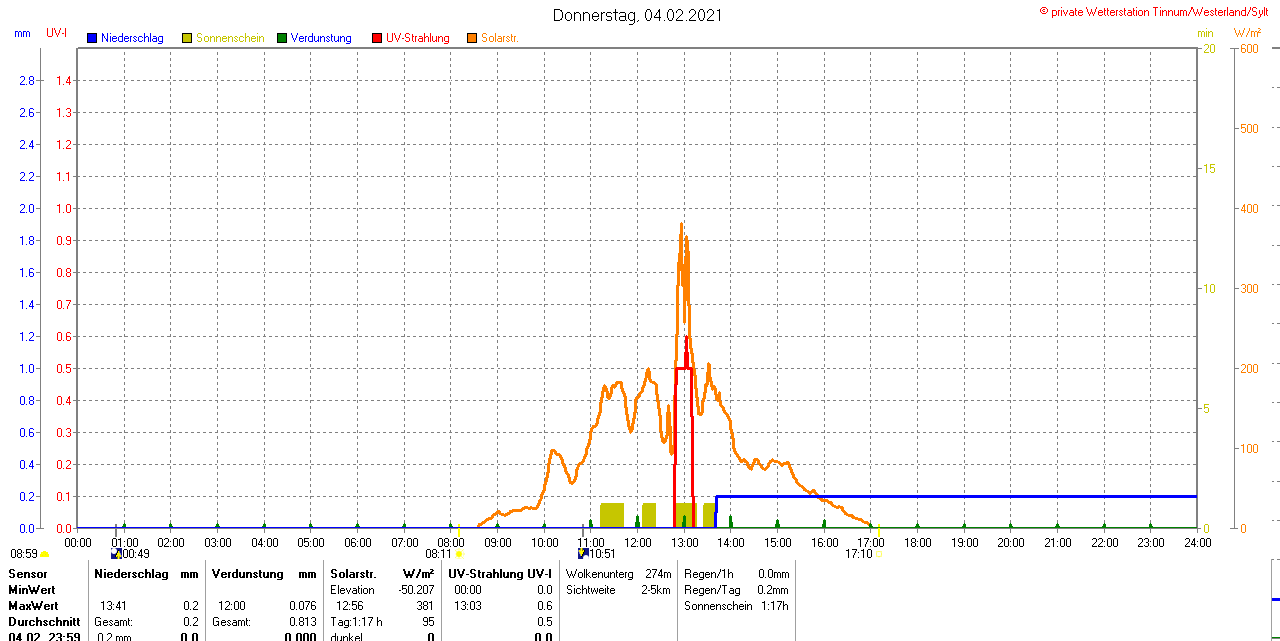This screenshot has height=641, width=1280.
Task: Click the Sonnenschein 1:17h summary row
Action: point(736,606)
